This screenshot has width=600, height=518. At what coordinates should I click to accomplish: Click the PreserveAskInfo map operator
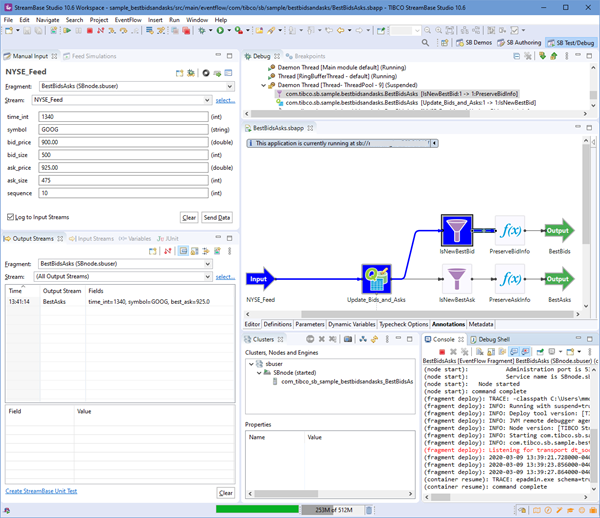click(x=509, y=279)
